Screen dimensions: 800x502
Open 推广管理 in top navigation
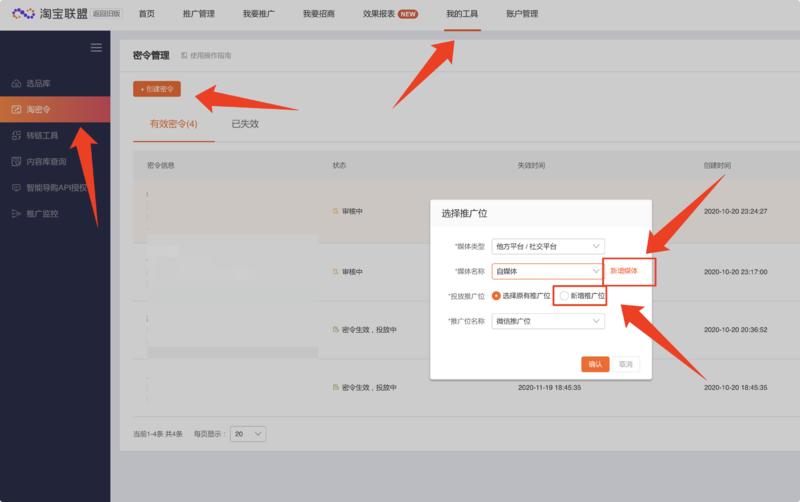click(x=199, y=14)
